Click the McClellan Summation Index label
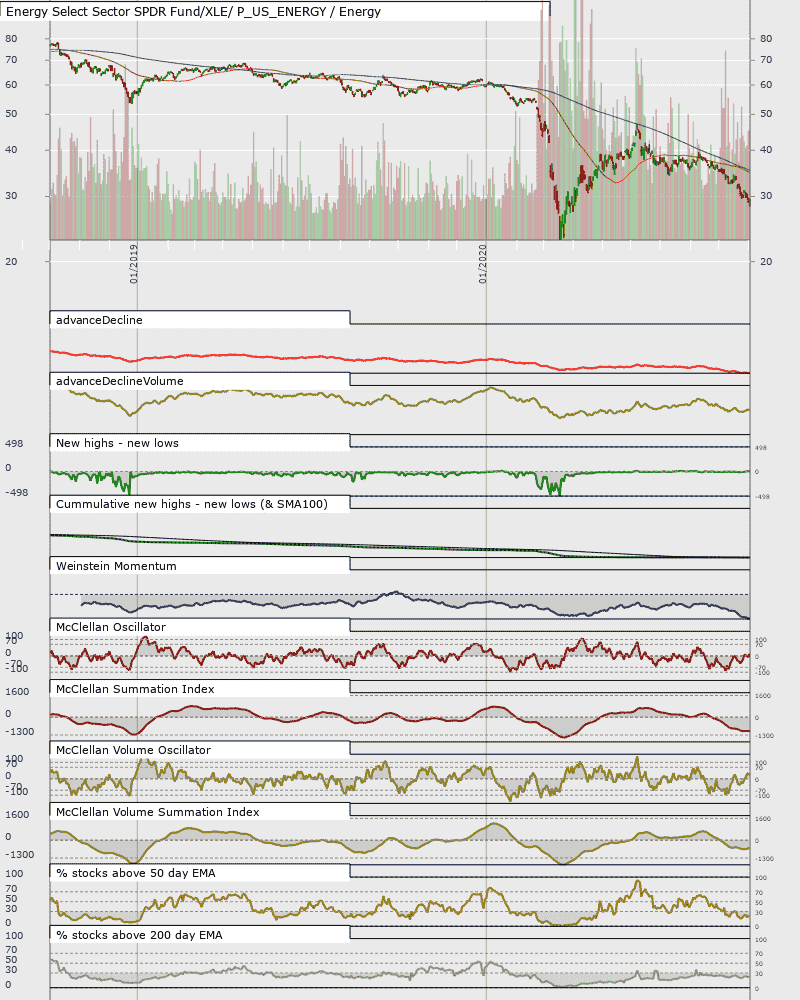Image resolution: width=800 pixels, height=1000 pixels. pyautogui.click(x=135, y=689)
